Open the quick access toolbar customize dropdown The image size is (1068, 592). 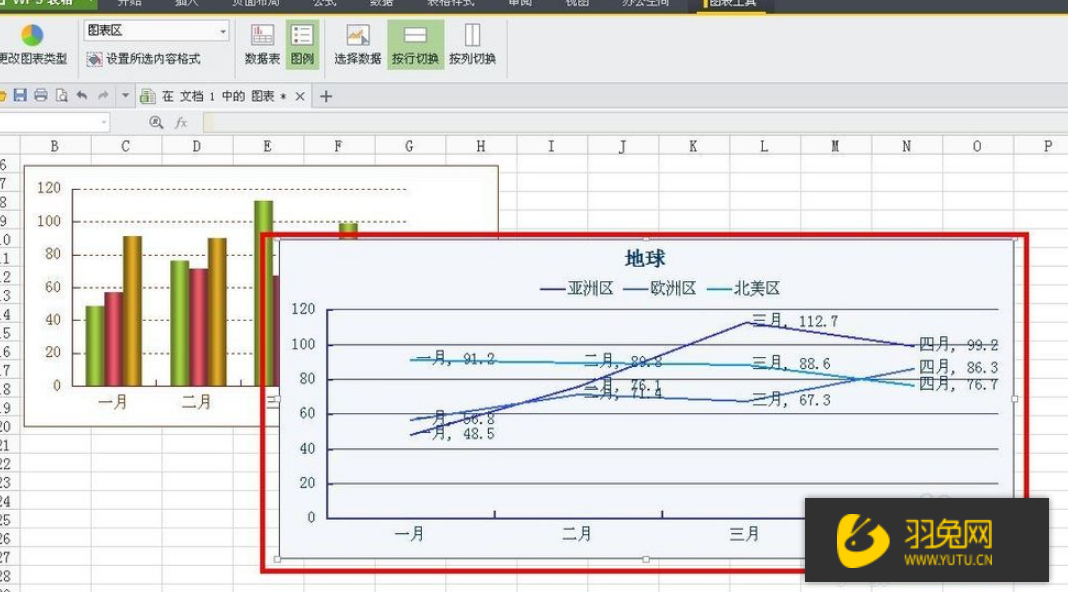[124, 94]
